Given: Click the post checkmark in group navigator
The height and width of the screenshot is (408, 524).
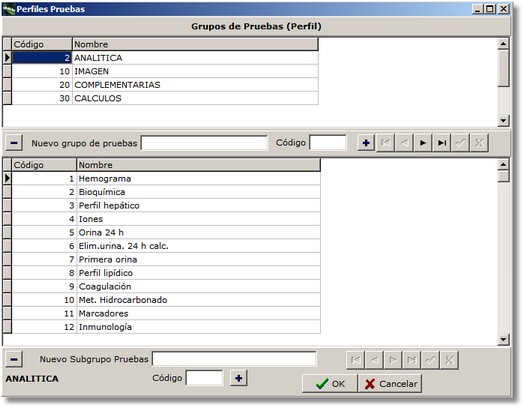Looking at the screenshot, I should (461, 143).
